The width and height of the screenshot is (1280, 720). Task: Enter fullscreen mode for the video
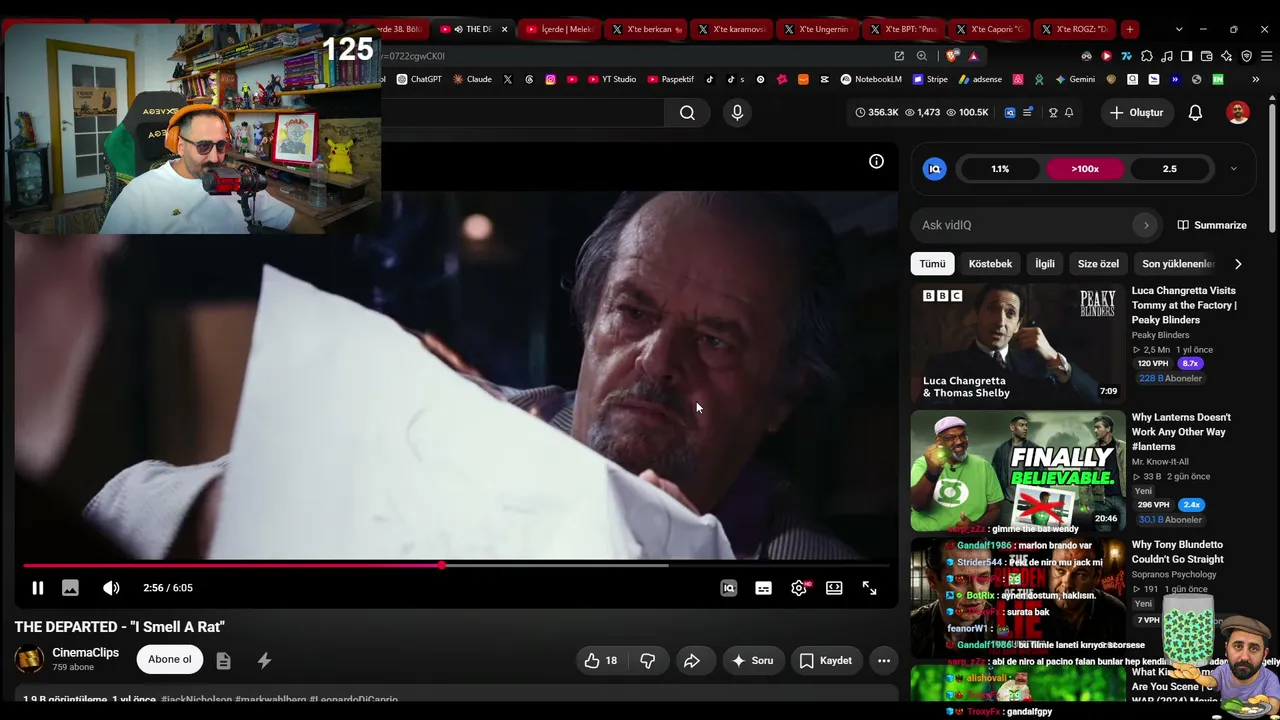pos(869,588)
